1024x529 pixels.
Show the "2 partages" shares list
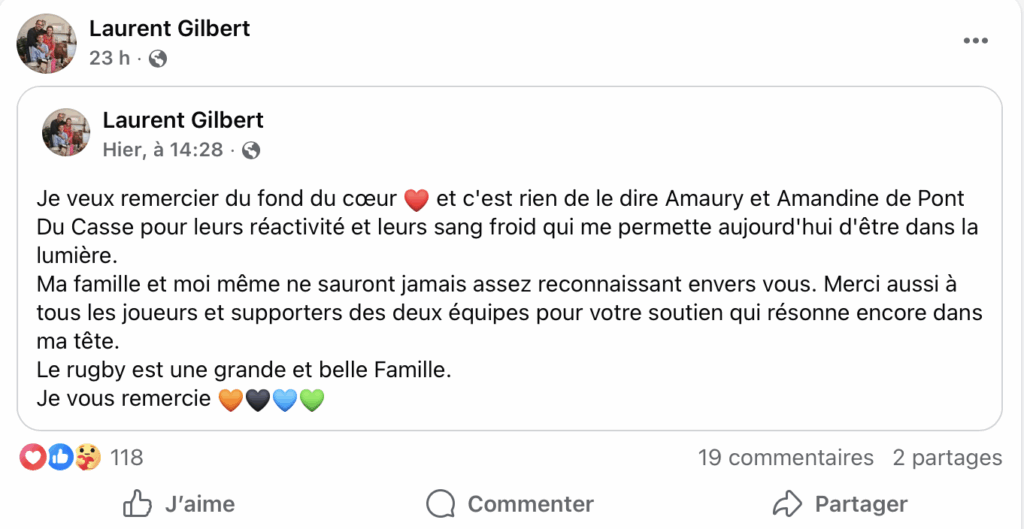947,458
